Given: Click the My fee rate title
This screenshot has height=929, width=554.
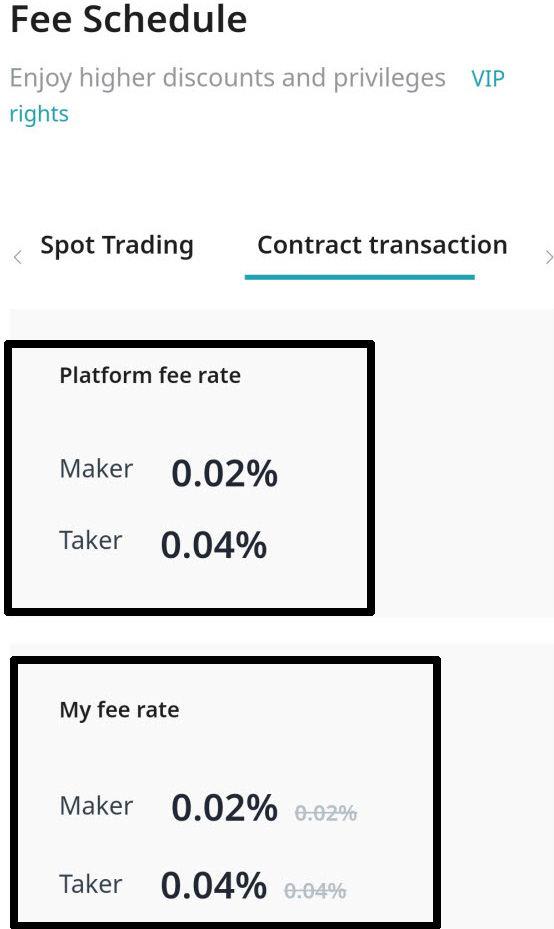Looking at the screenshot, I should (x=119, y=710).
